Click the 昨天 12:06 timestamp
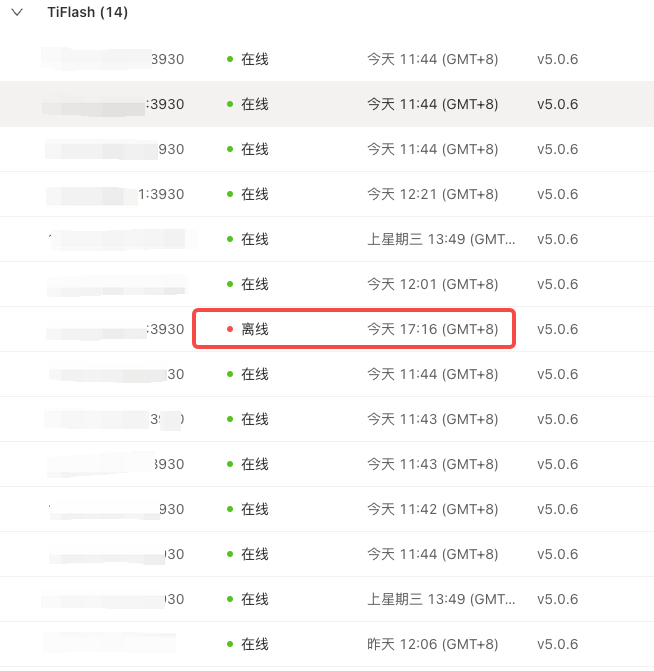The height and width of the screenshot is (671, 654). tap(432, 644)
